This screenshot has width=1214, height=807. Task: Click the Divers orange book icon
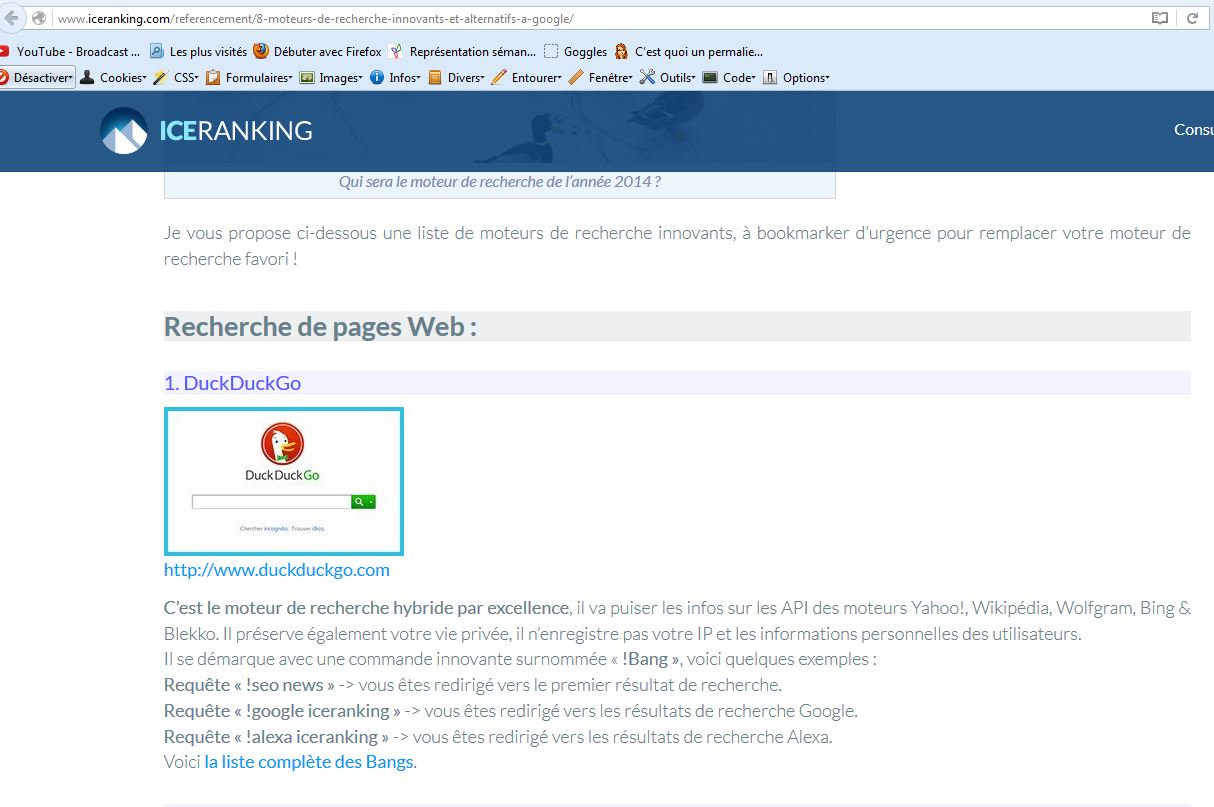pos(435,77)
